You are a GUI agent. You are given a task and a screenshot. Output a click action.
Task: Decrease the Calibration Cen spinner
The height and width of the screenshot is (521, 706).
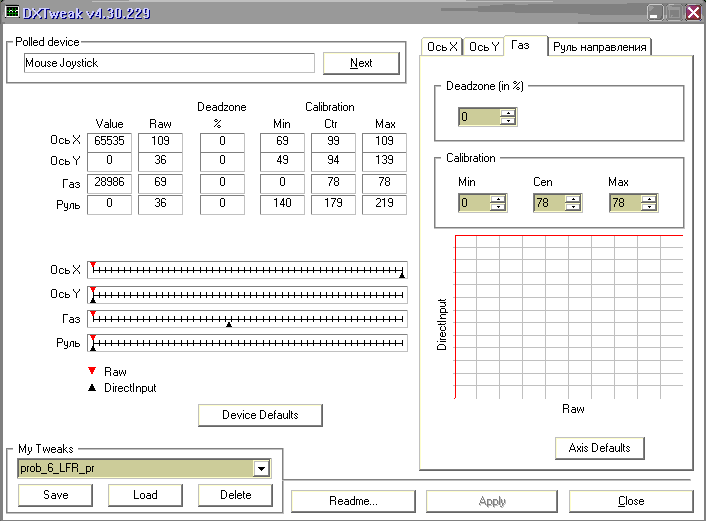coord(573,207)
